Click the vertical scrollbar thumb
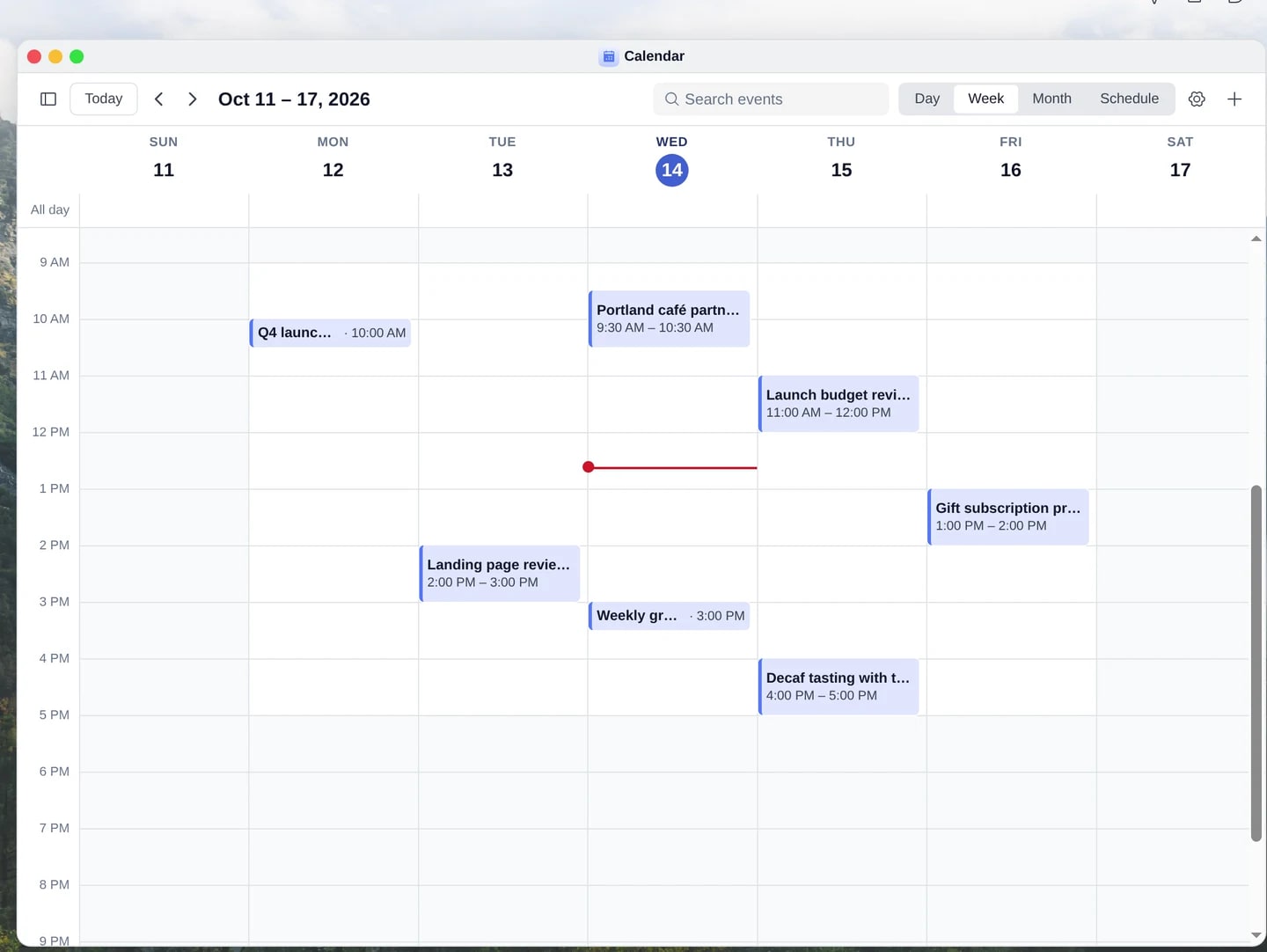Image resolution: width=1267 pixels, height=952 pixels. pyautogui.click(x=1256, y=663)
